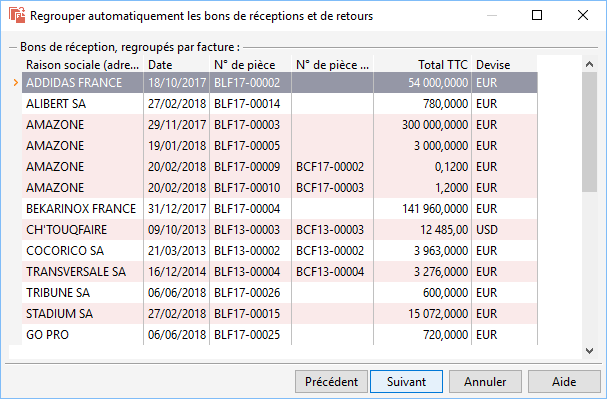This screenshot has width=607, height=399.
Task: Sort by the Raison sociale column header
Action: [82, 65]
